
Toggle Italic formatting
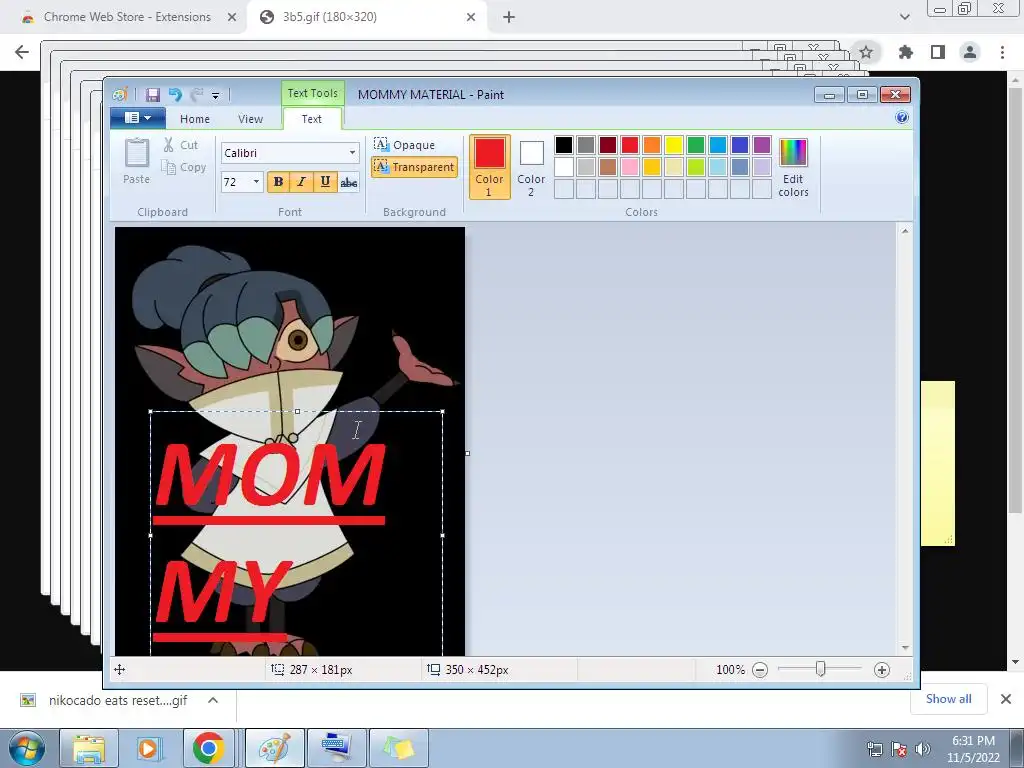pos(301,182)
